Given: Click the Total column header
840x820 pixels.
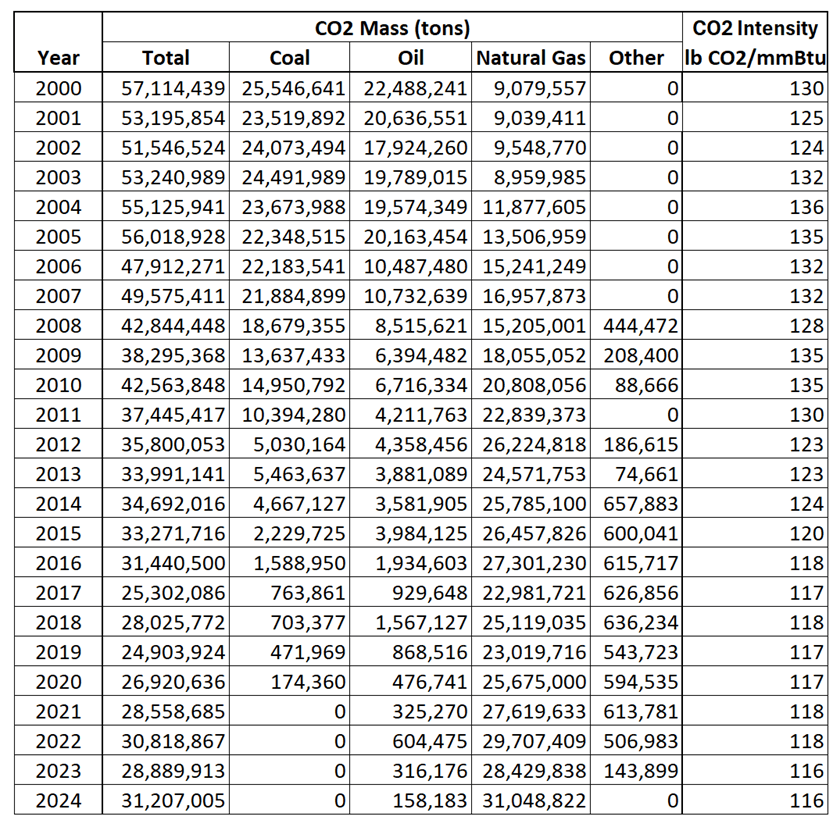Looking at the screenshot, I should [x=166, y=58].
